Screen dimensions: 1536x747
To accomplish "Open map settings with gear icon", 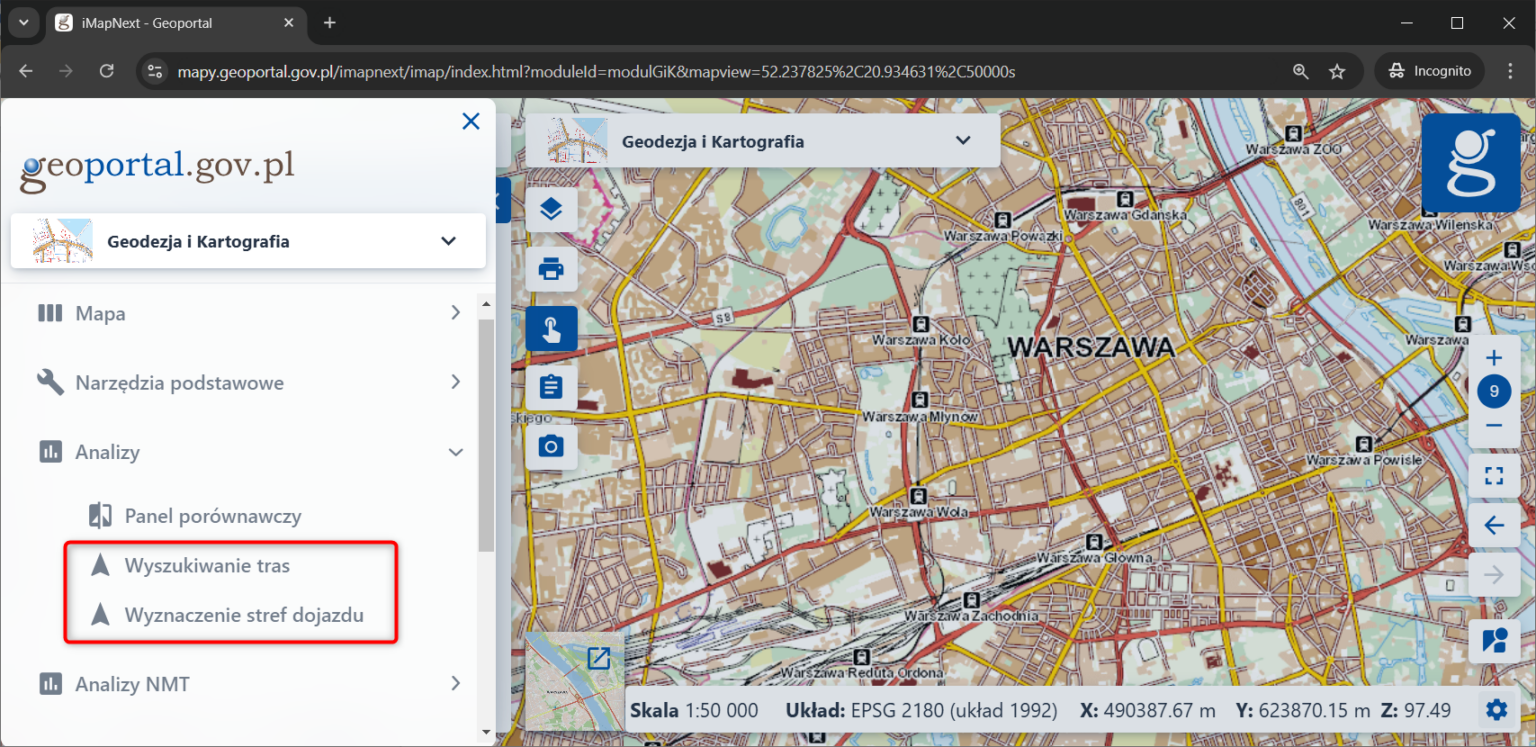I will (1497, 709).
